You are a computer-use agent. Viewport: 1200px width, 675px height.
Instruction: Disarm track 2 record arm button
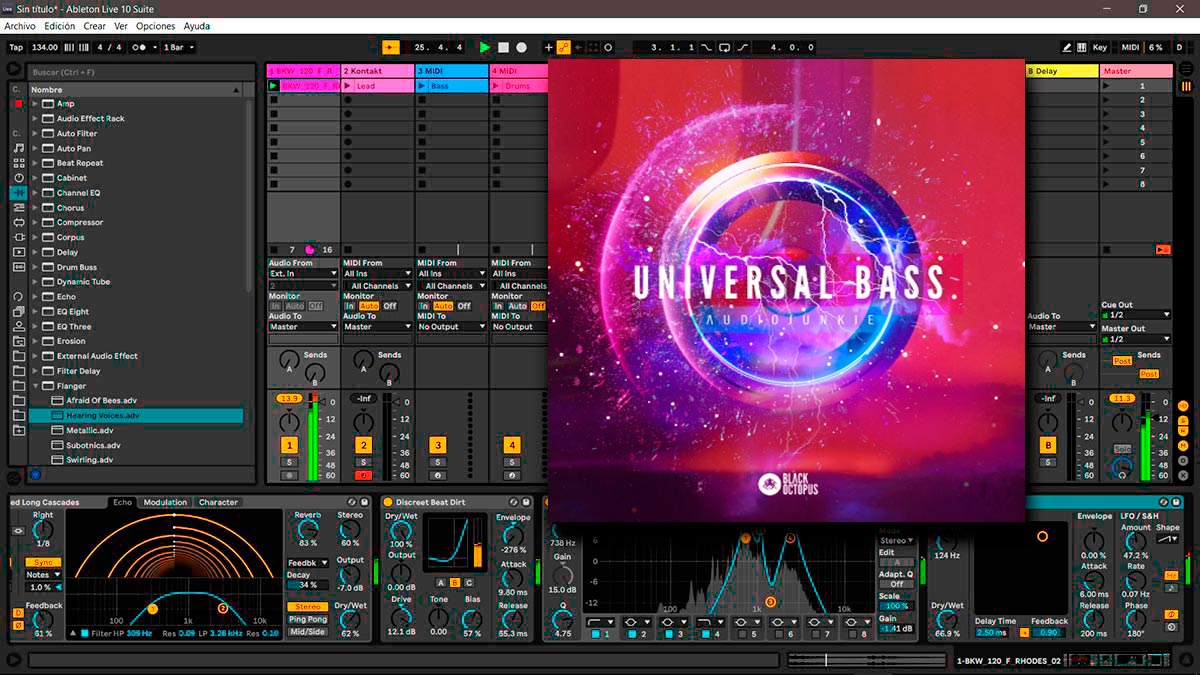click(364, 475)
